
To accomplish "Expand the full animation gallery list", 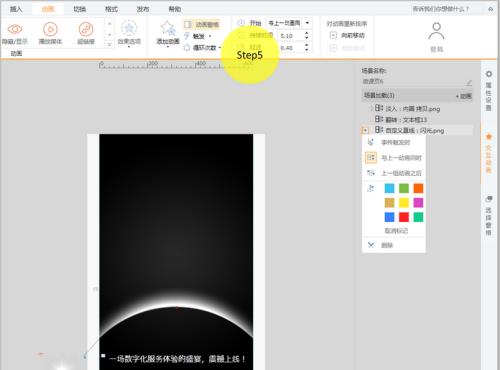I will [x=109, y=44].
